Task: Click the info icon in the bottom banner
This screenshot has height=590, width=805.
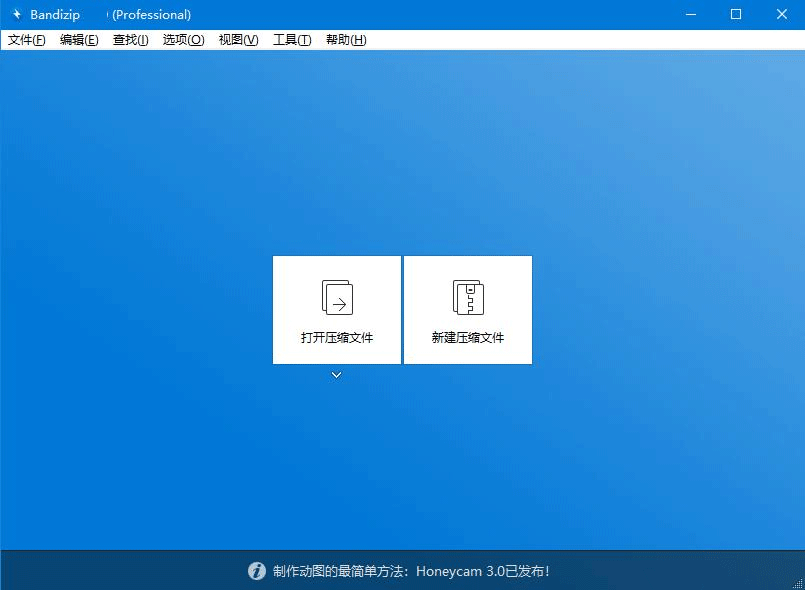Action: click(258, 570)
